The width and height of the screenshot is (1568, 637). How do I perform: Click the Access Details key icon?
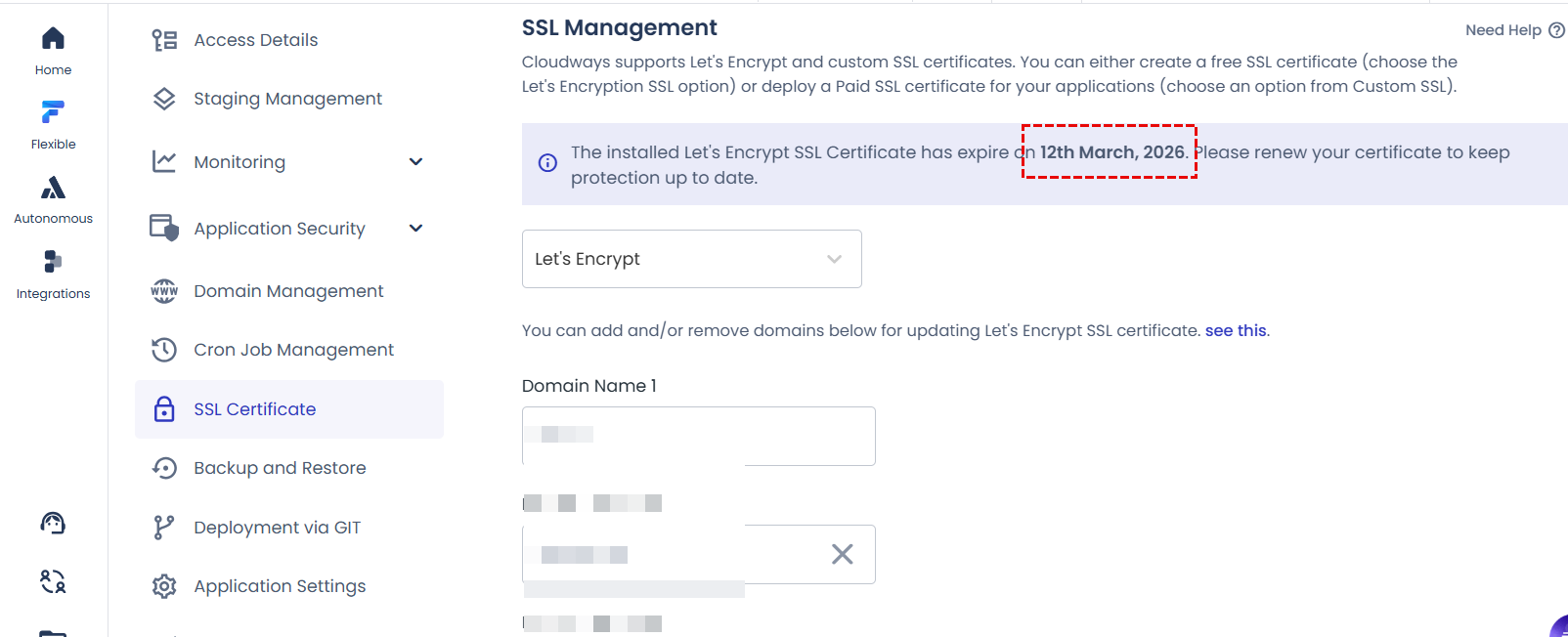point(164,40)
